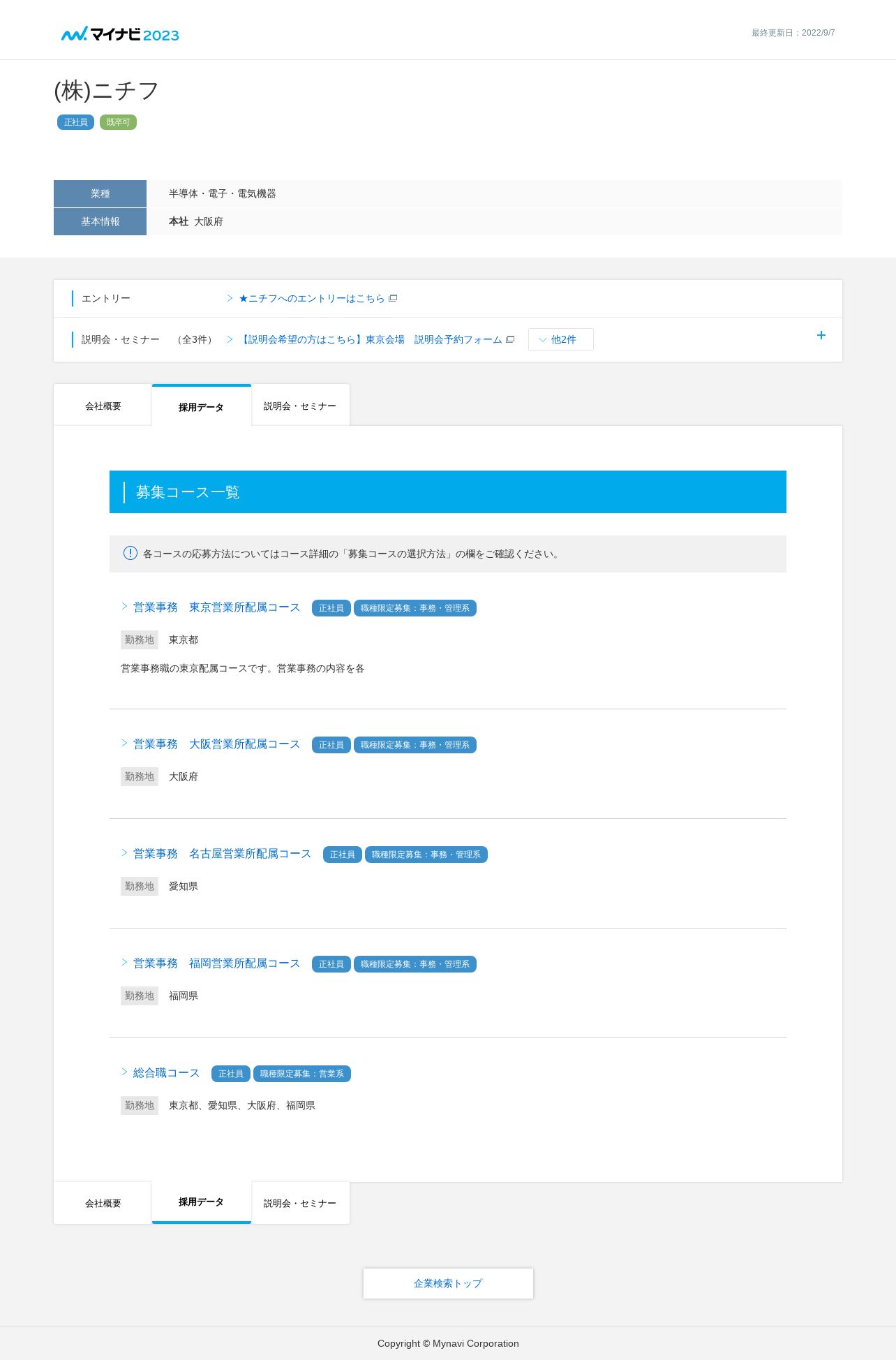
Task: Select top 採用データ tab
Action: point(201,406)
